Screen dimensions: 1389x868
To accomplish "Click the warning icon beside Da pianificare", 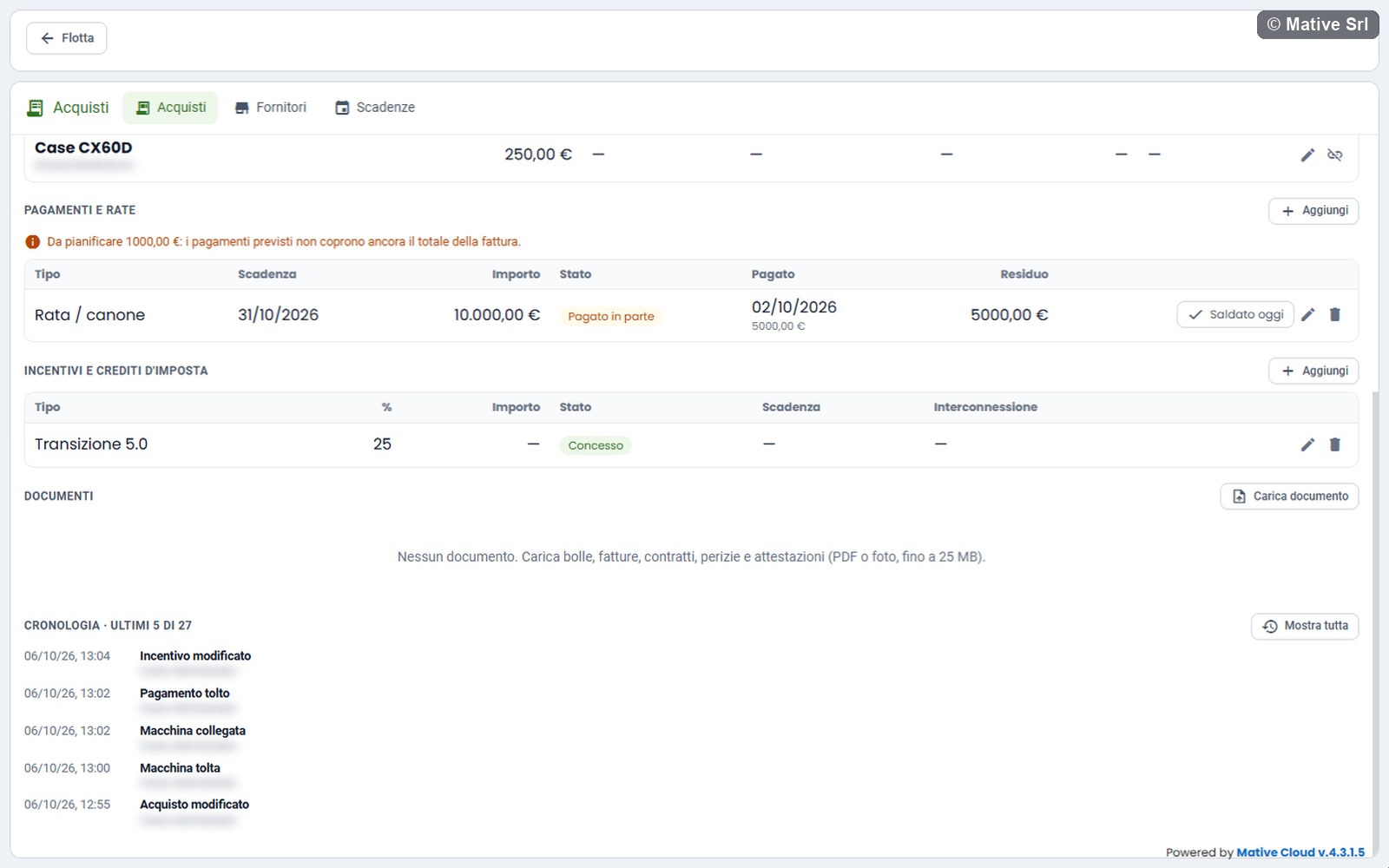I will pyautogui.click(x=33, y=242).
